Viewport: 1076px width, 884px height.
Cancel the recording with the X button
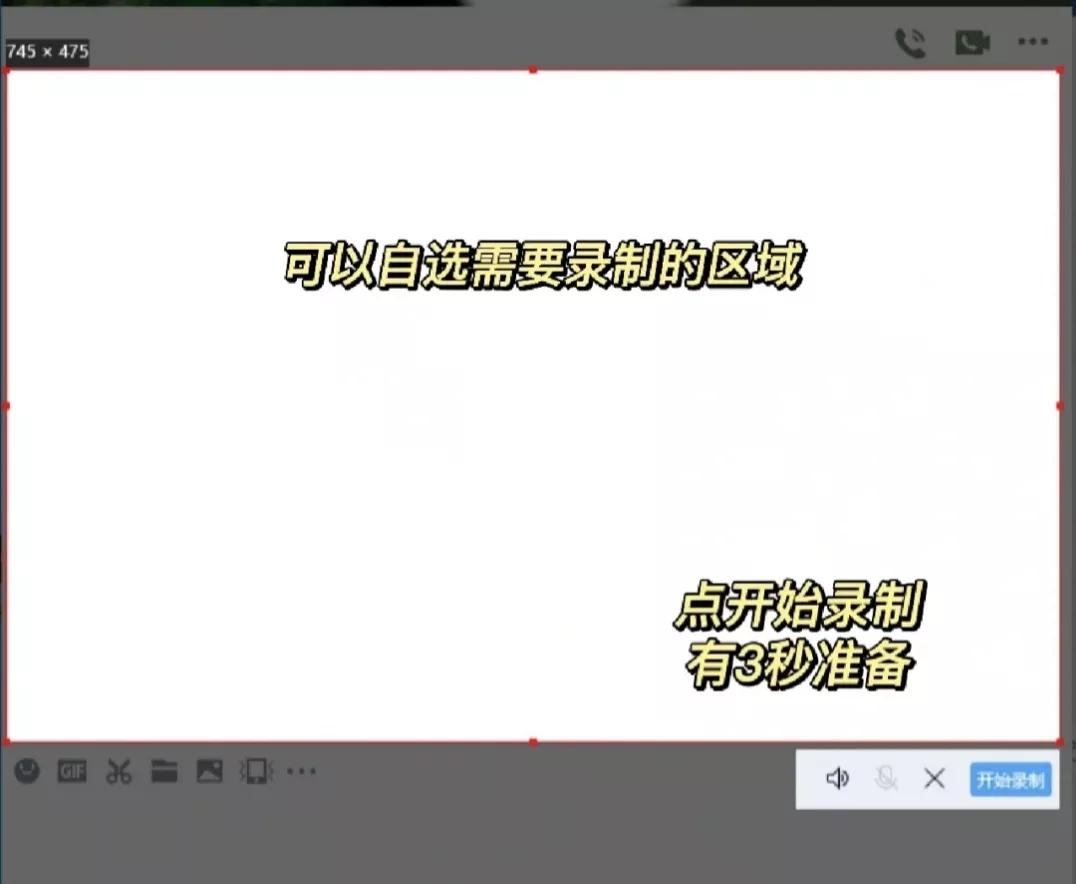click(x=934, y=778)
